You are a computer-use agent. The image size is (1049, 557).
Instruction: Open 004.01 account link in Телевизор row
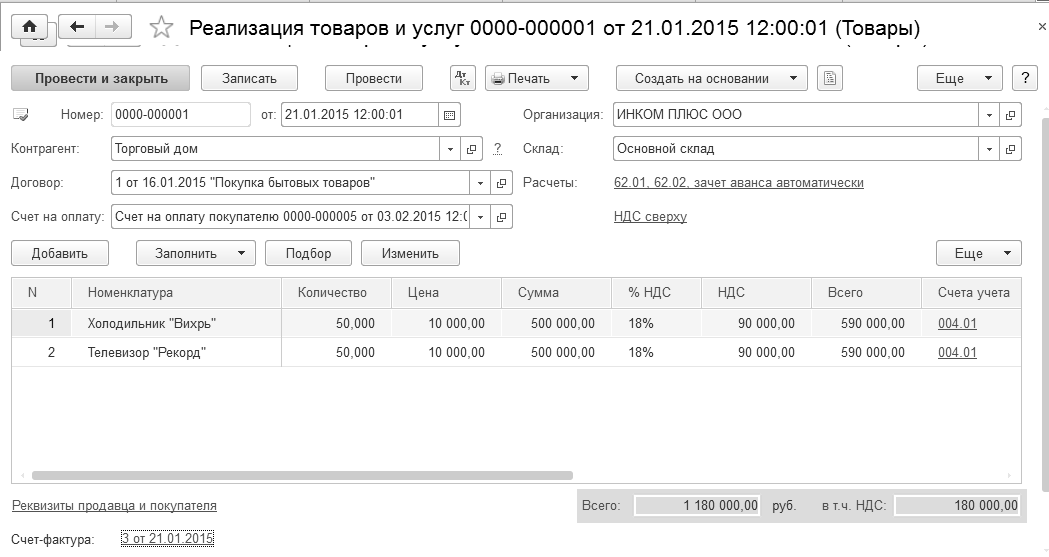[957, 352]
